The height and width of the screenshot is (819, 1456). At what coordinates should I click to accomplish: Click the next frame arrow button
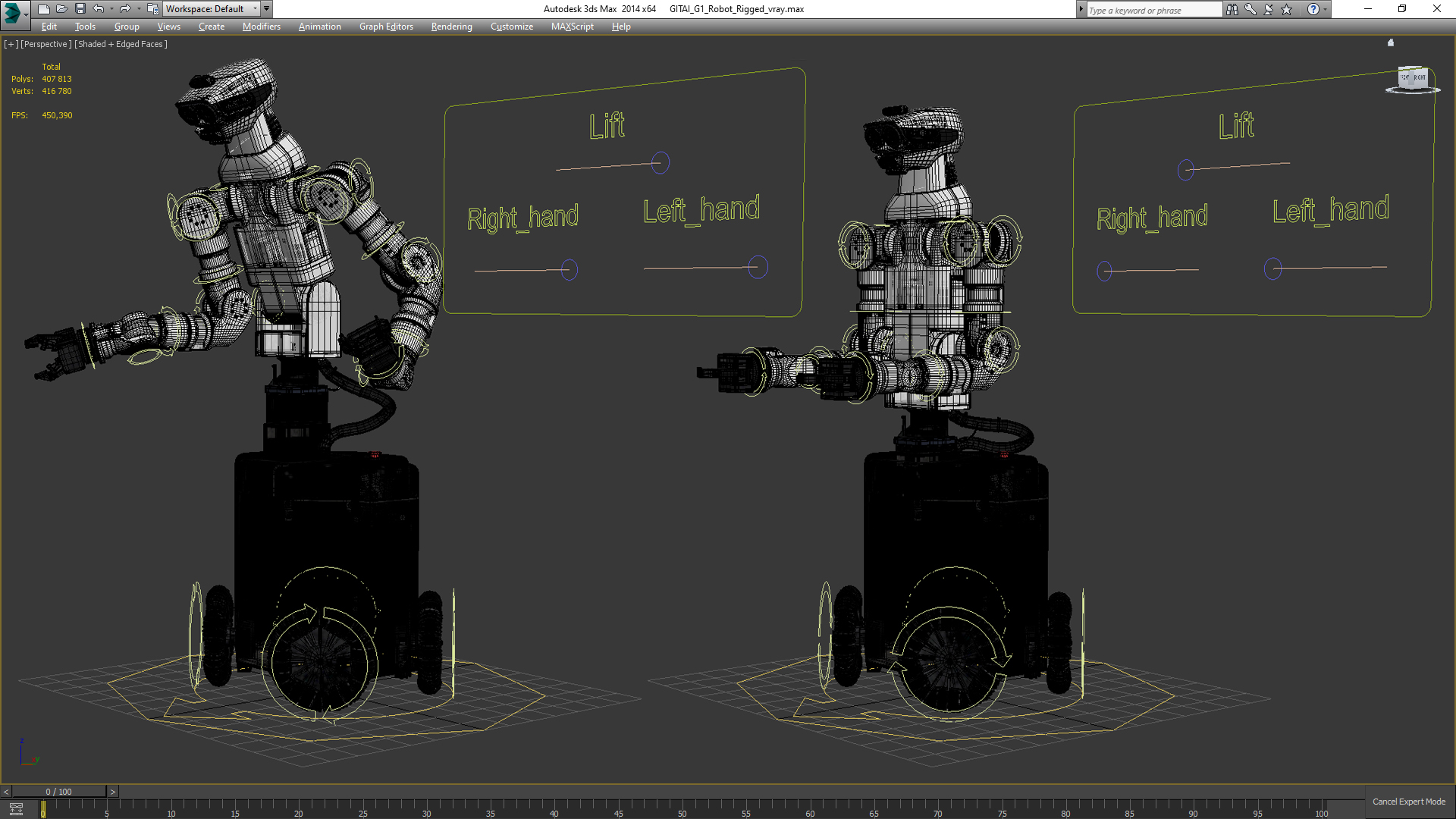tap(113, 792)
